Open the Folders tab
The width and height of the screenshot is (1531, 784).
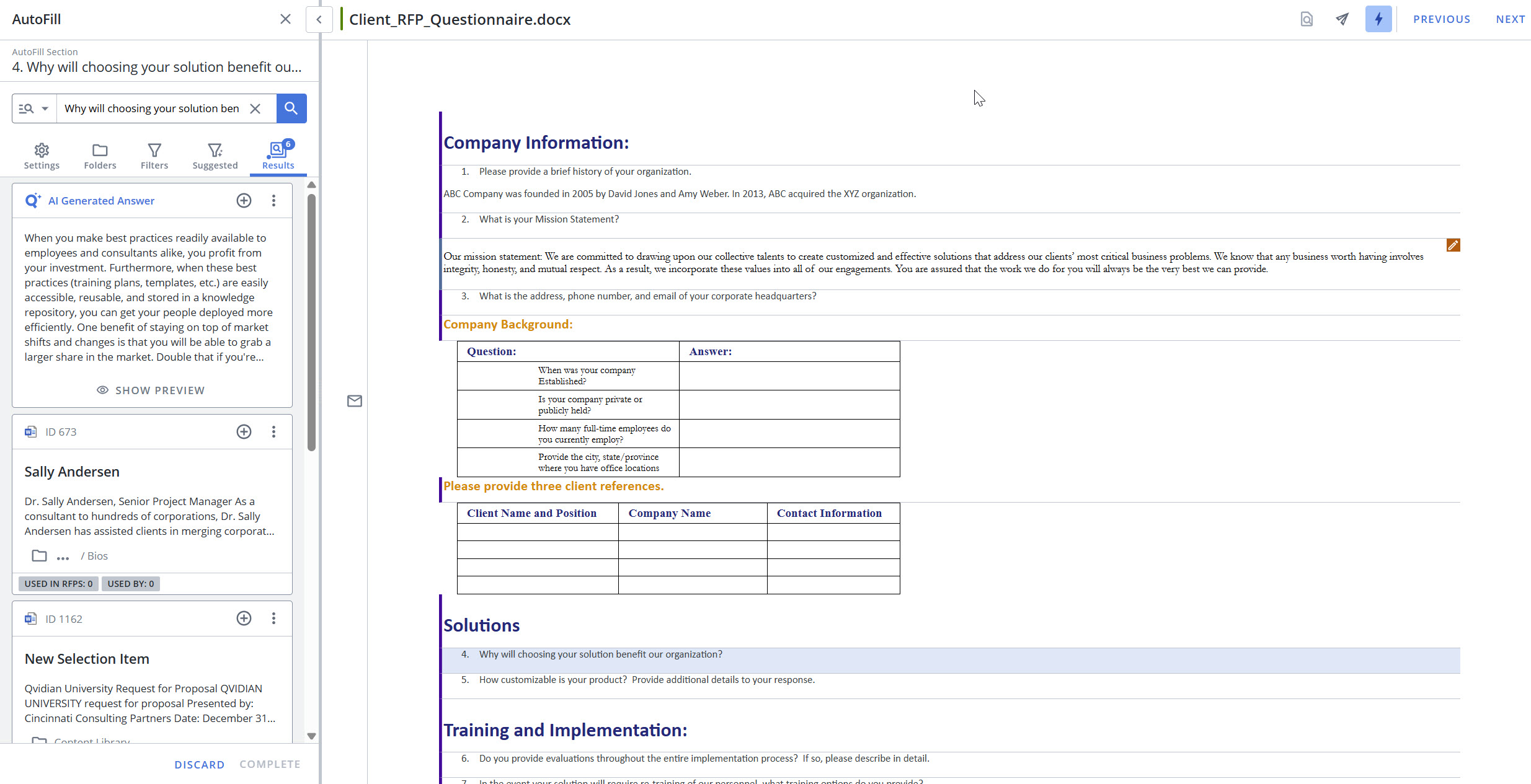(100, 156)
